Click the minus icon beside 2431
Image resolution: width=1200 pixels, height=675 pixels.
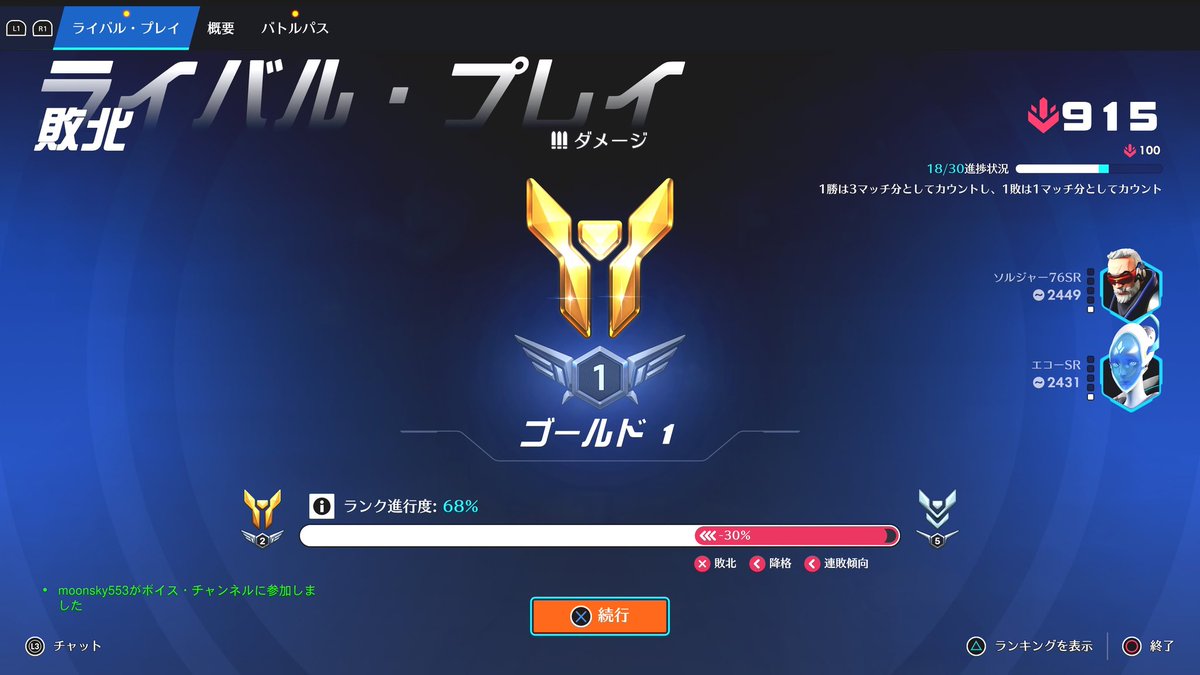(1038, 383)
